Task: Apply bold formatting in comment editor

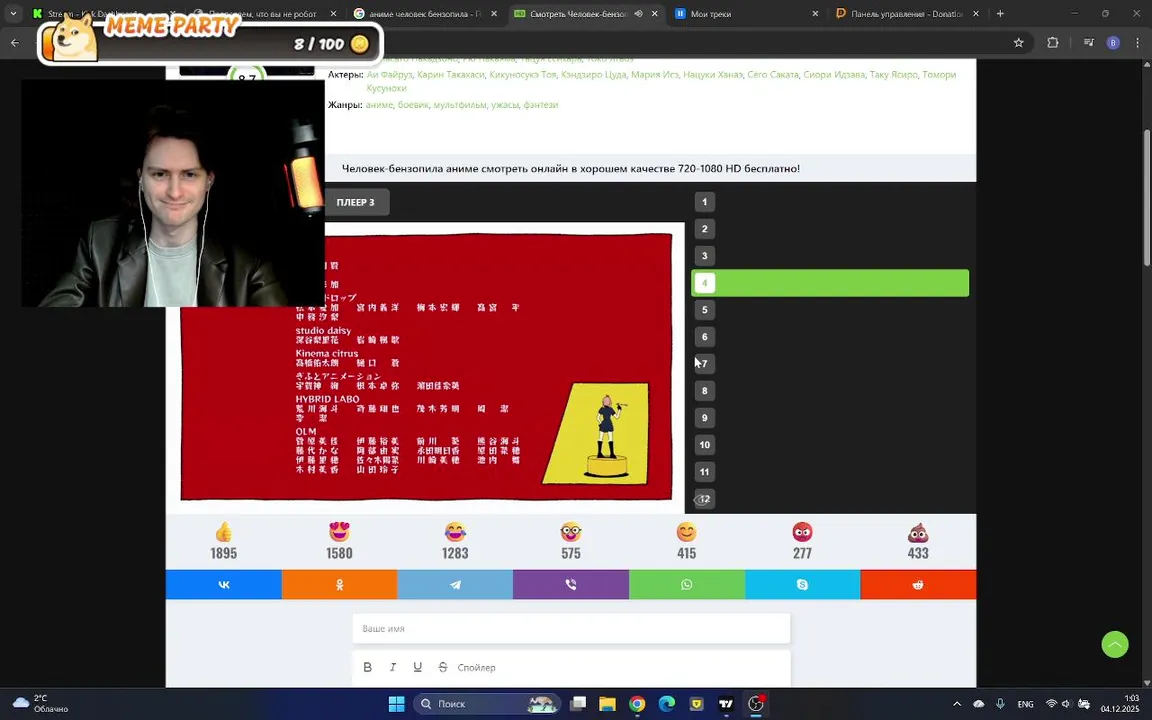Action: point(367,667)
